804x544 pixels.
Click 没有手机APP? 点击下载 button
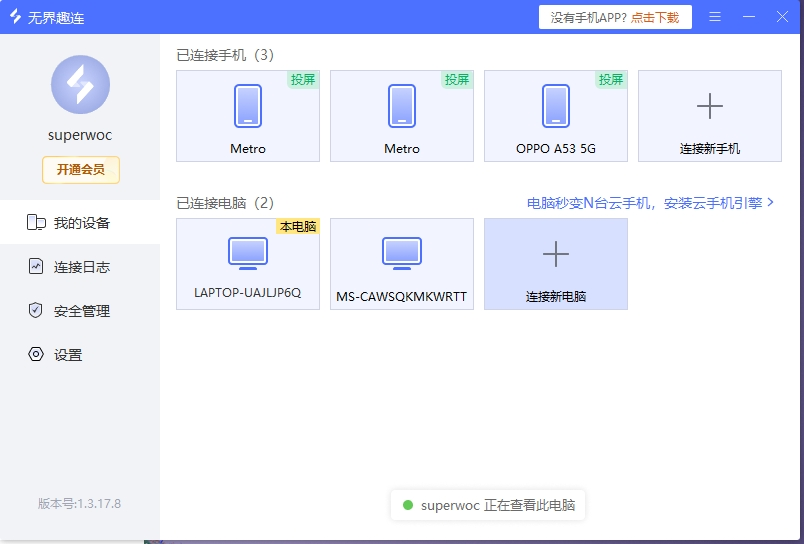click(615, 17)
